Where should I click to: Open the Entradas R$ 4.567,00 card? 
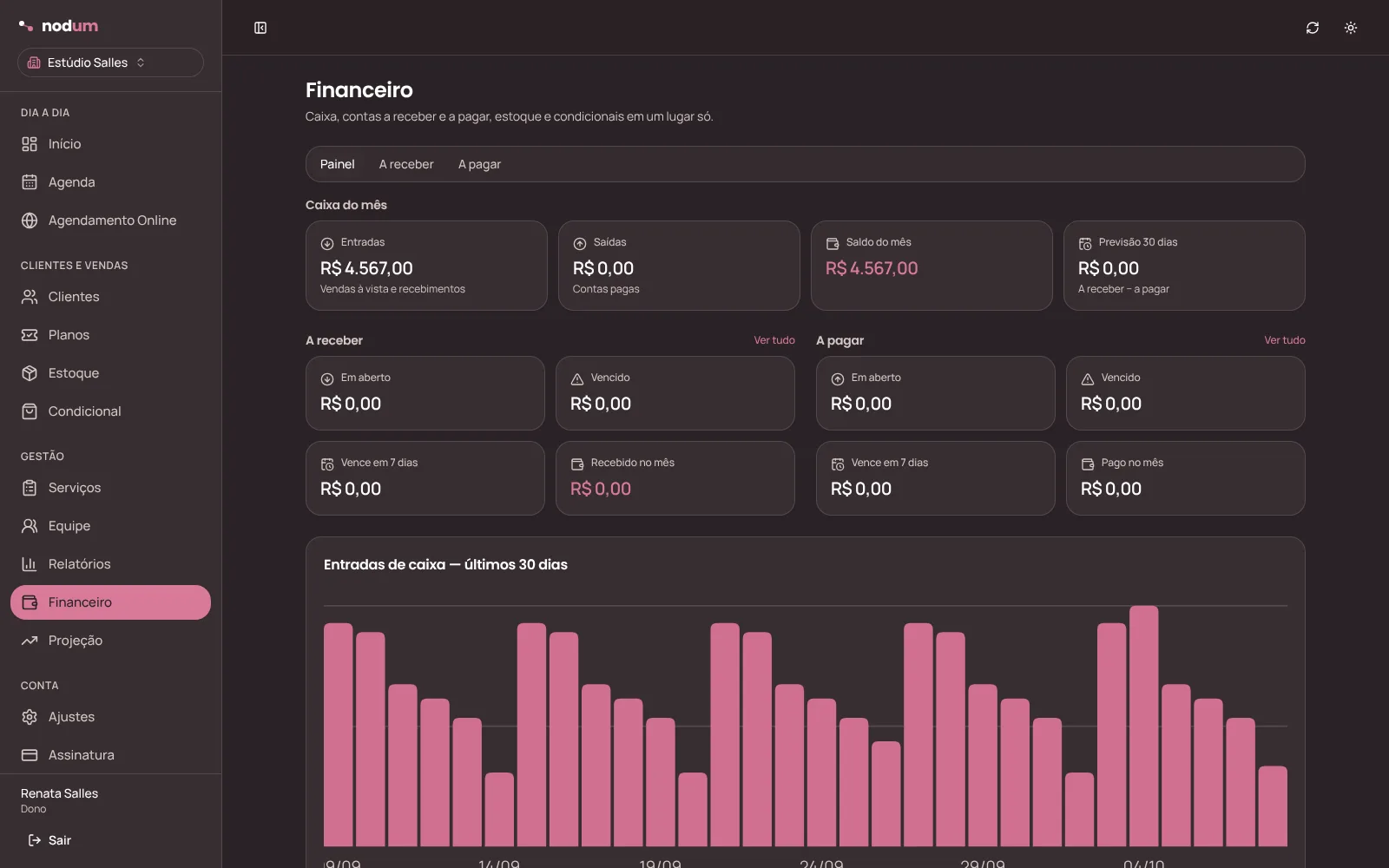pos(426,266)
